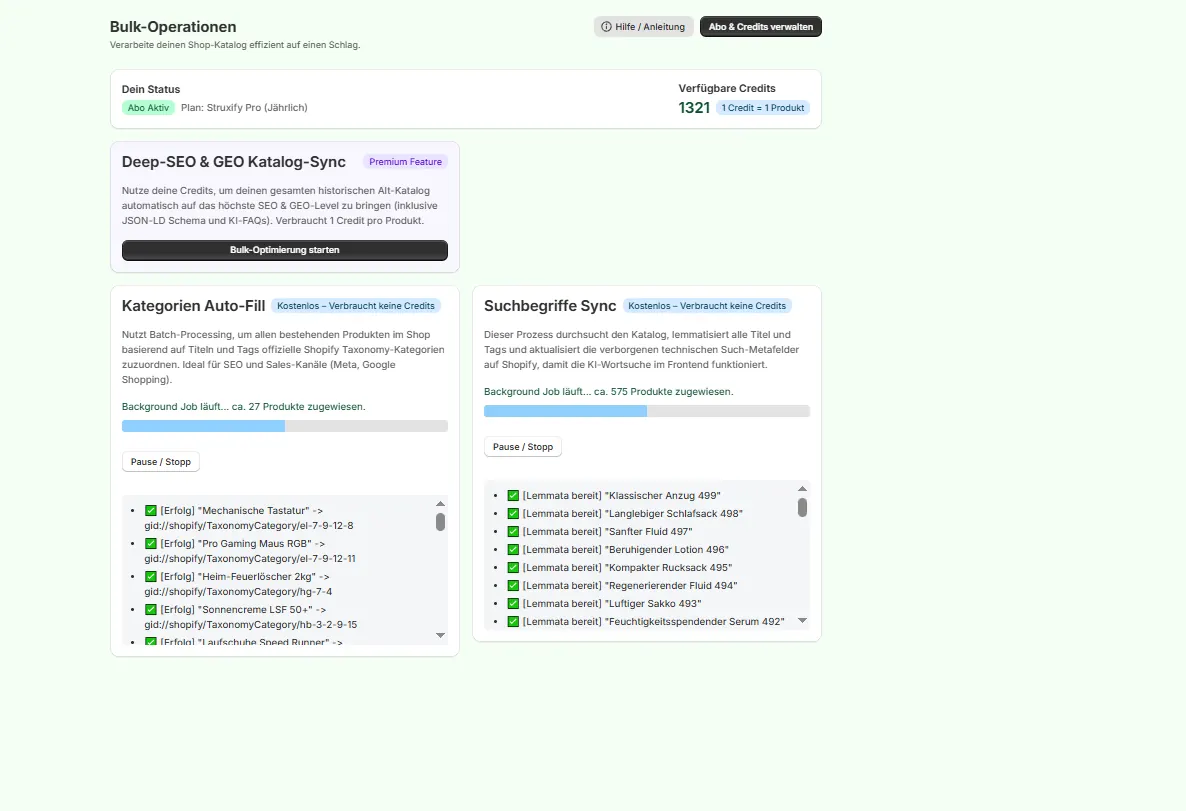
Task: Click scrollbar thumb in Suchbegriffe log
Action: click(803, 507)
